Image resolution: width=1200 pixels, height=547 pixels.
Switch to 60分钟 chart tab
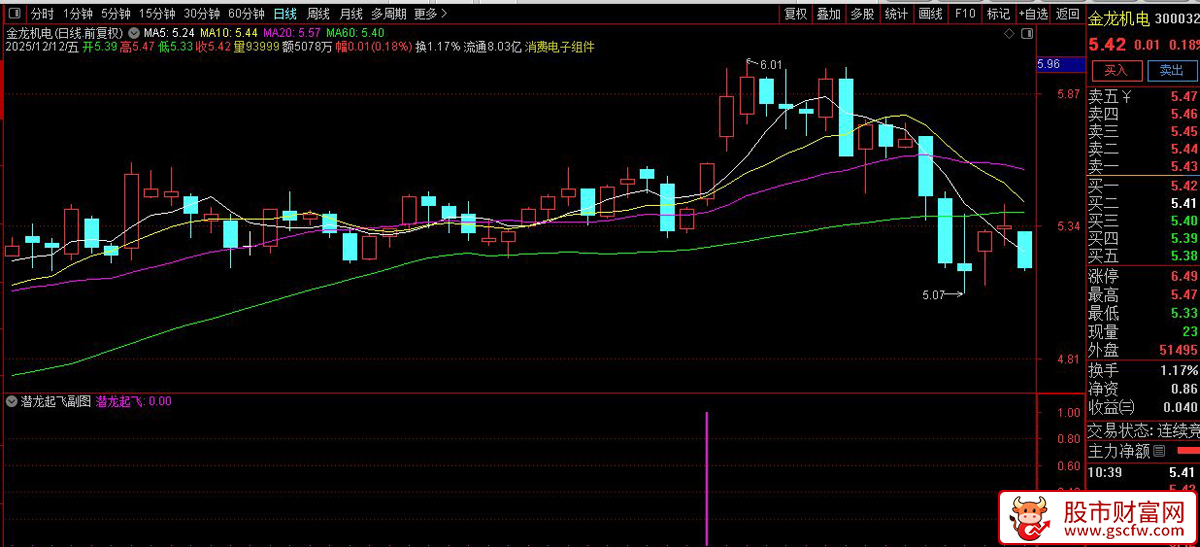pyautogui.click(x=246, y=14)
